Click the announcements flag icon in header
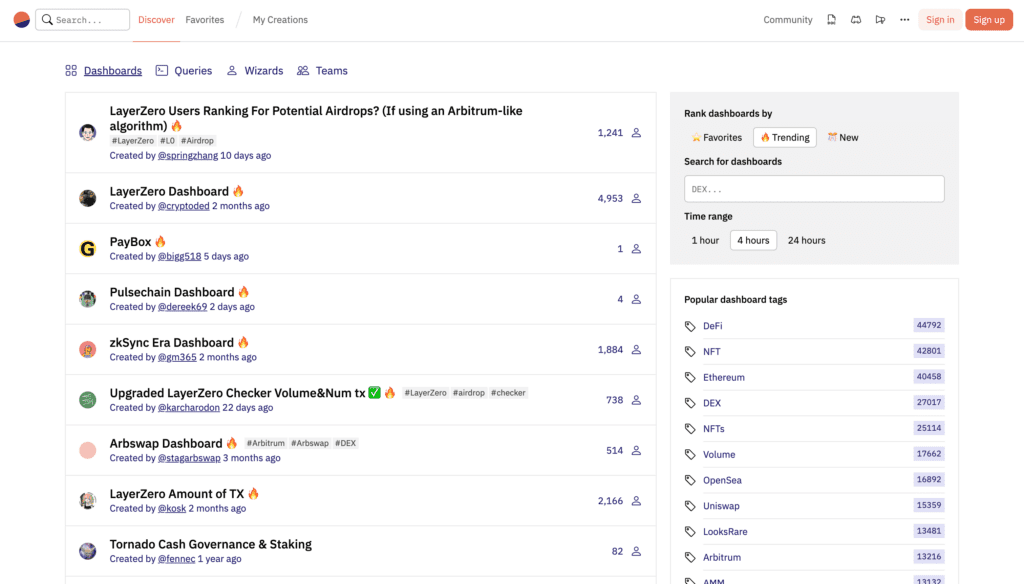 [x=880, y=20]
